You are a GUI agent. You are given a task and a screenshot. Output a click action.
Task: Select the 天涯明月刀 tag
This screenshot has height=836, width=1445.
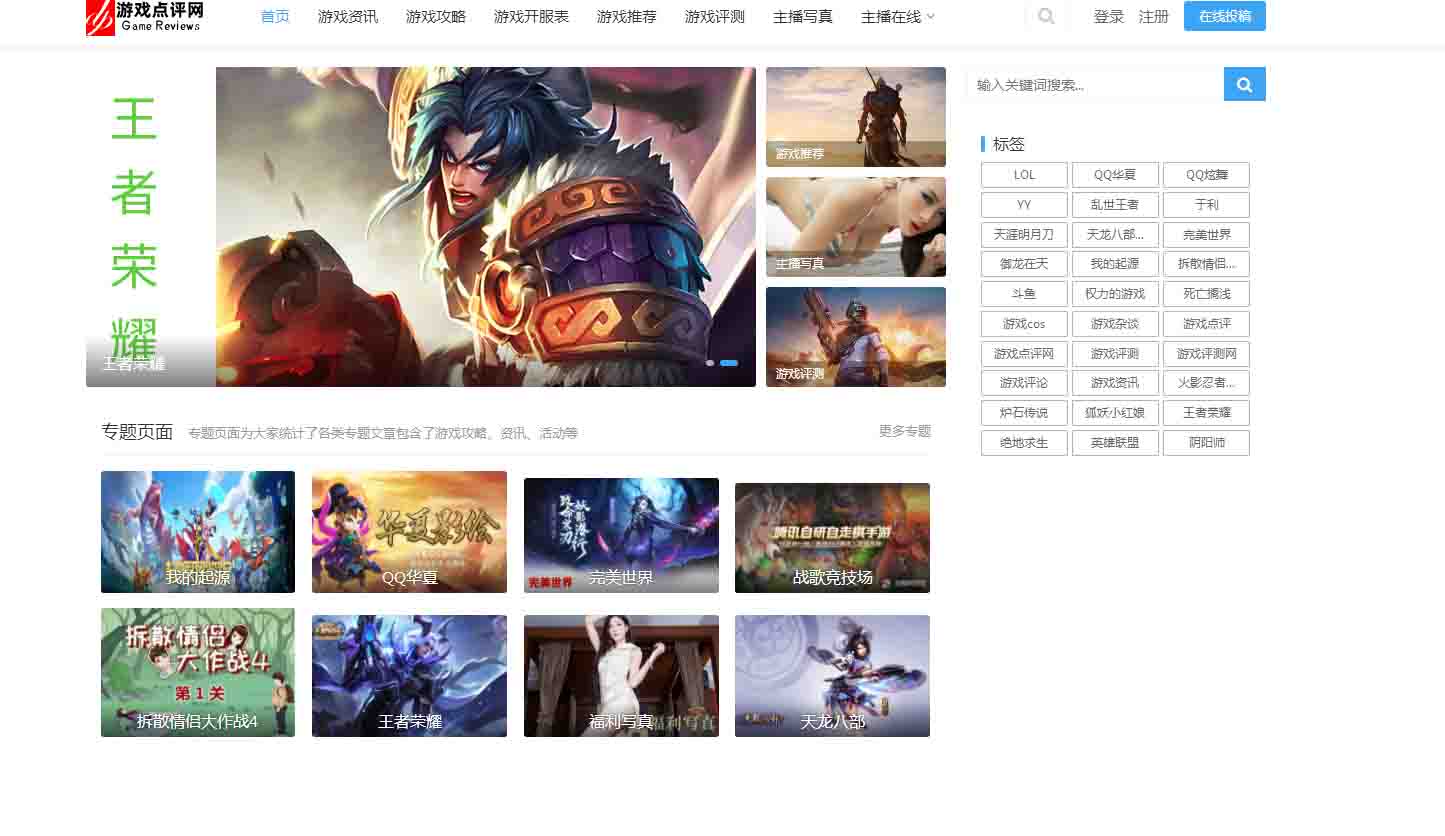coord(1024,235)
